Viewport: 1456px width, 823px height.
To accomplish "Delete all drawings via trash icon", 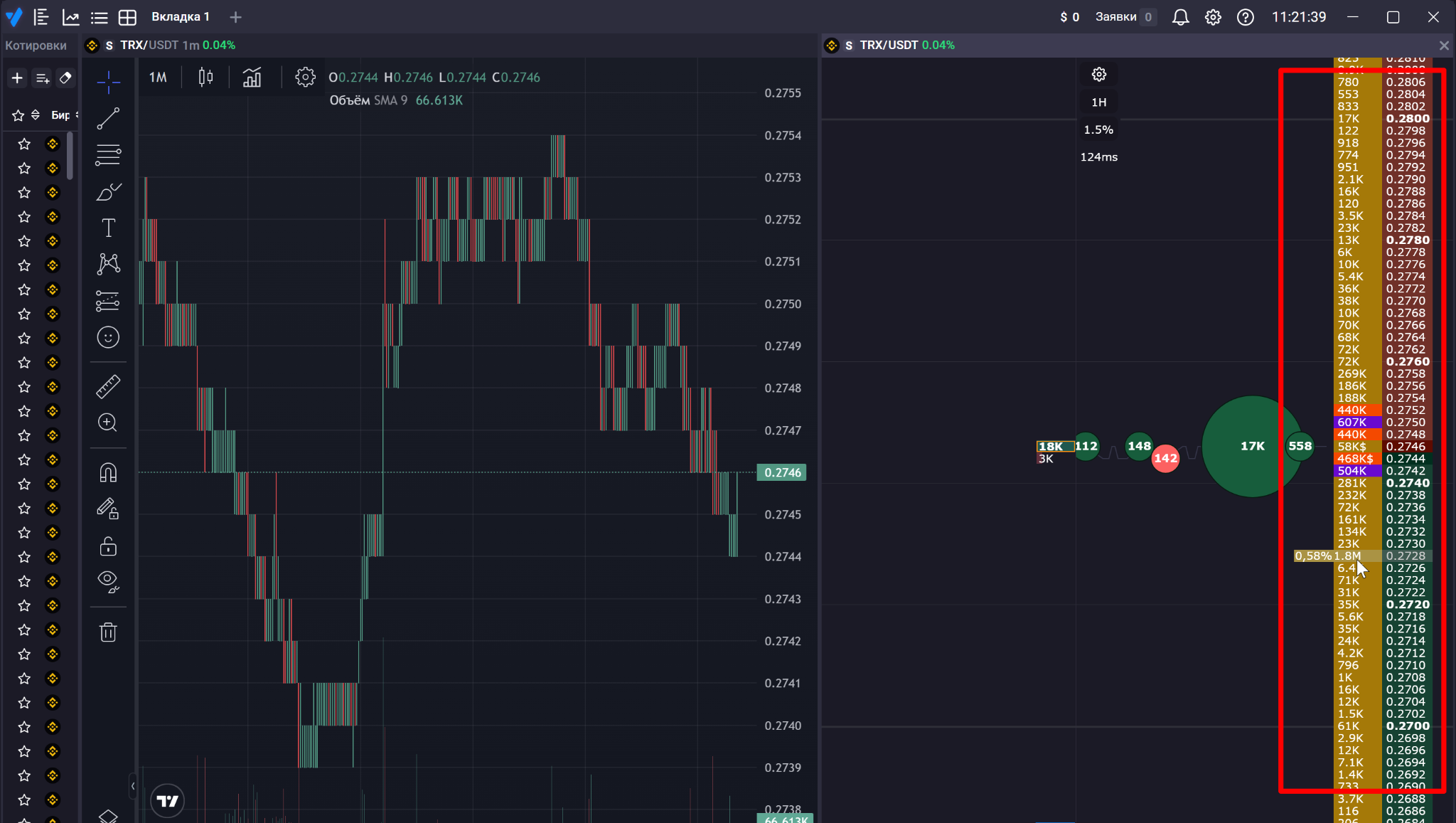I will [108, 632].
